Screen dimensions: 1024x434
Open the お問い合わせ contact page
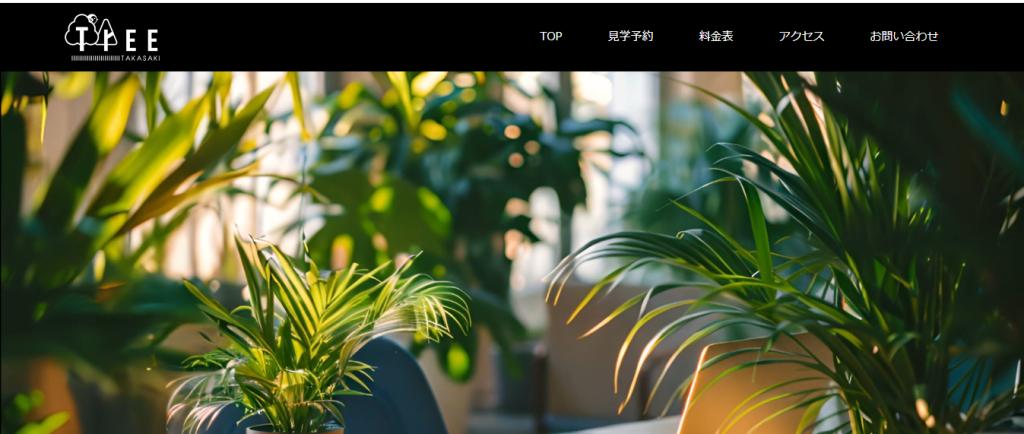[x=904, y=37]
